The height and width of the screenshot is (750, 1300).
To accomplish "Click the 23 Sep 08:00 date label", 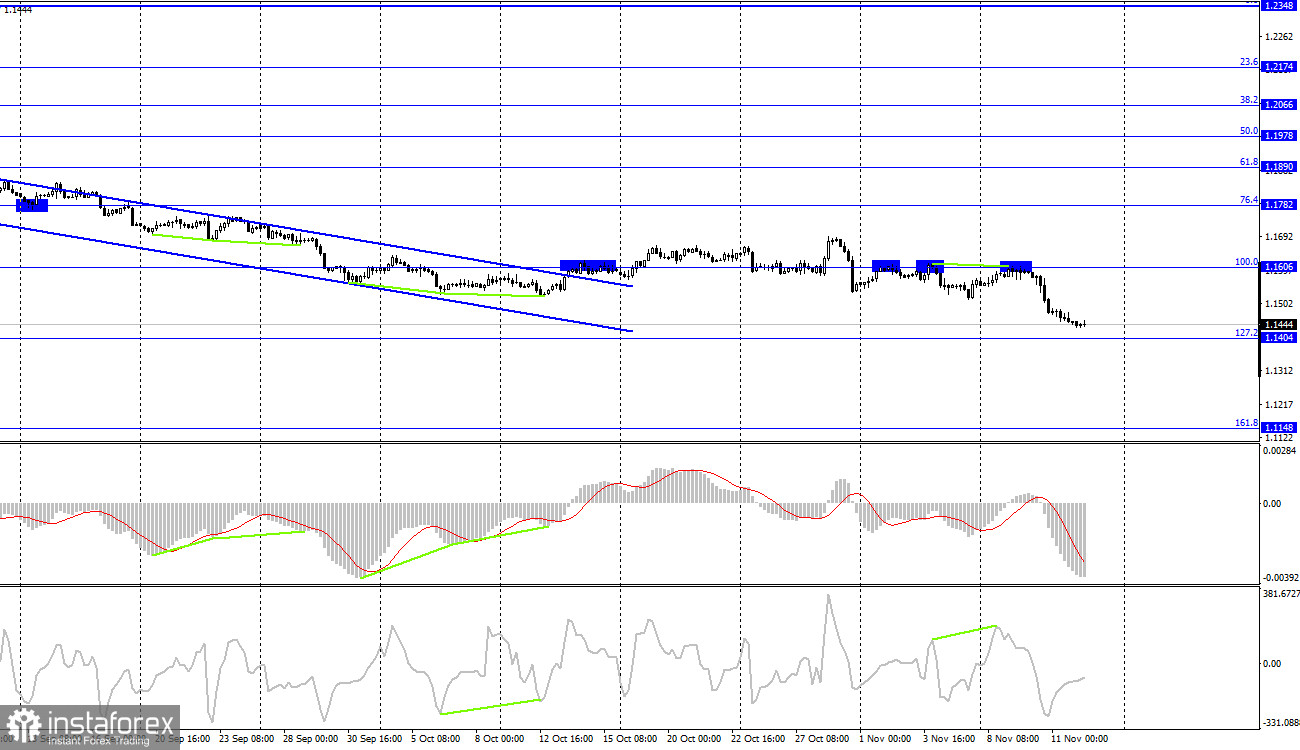I will click(x=245, y=740).
